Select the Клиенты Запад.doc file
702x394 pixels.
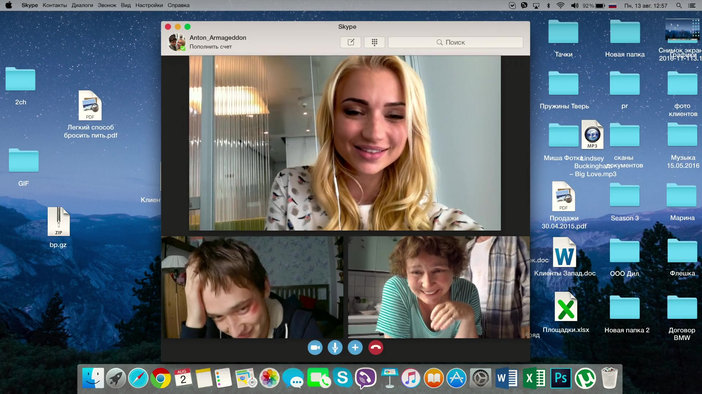(x=564, y=257)
